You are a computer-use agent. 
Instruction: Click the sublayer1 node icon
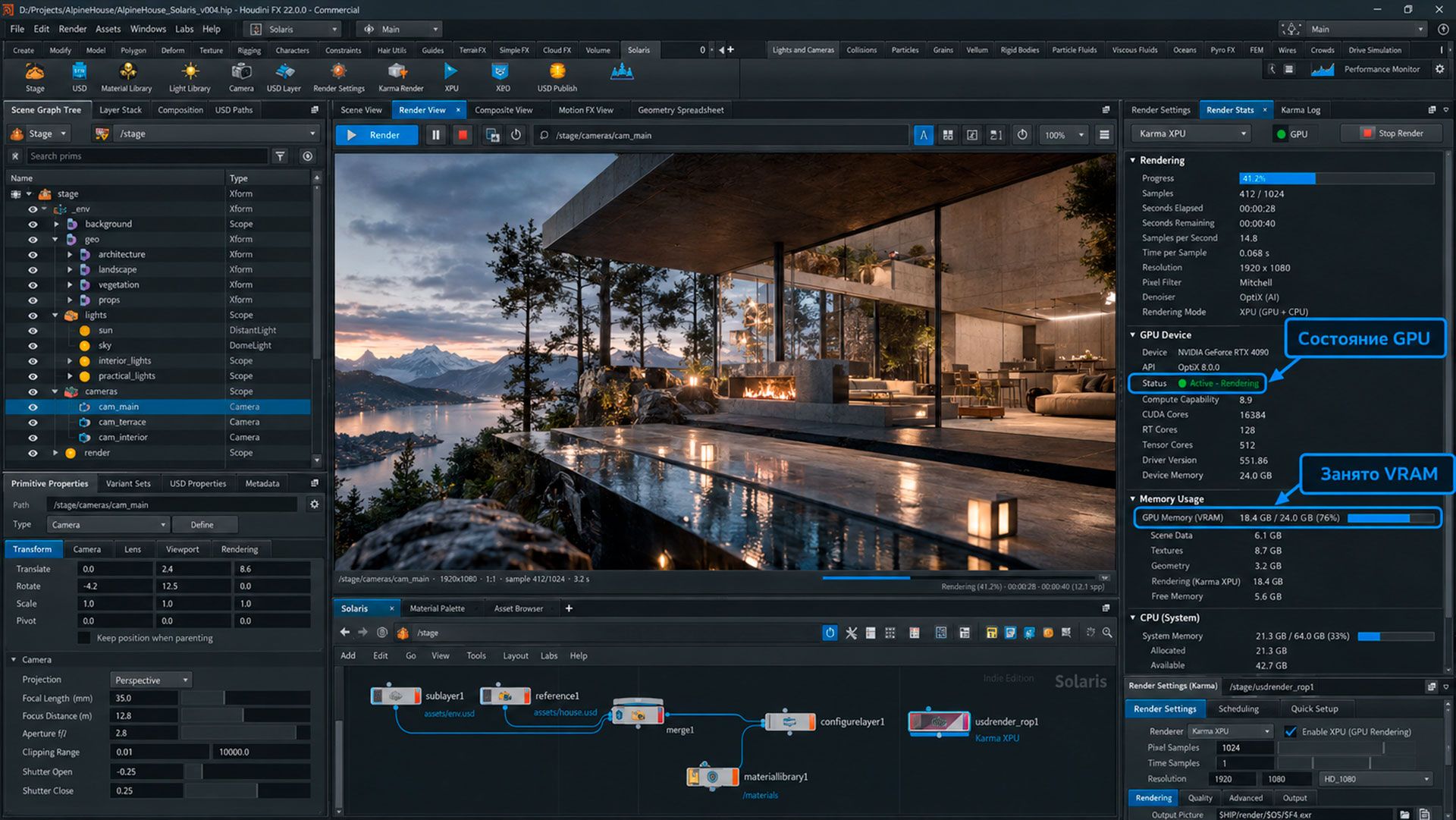tap(395, 696)
